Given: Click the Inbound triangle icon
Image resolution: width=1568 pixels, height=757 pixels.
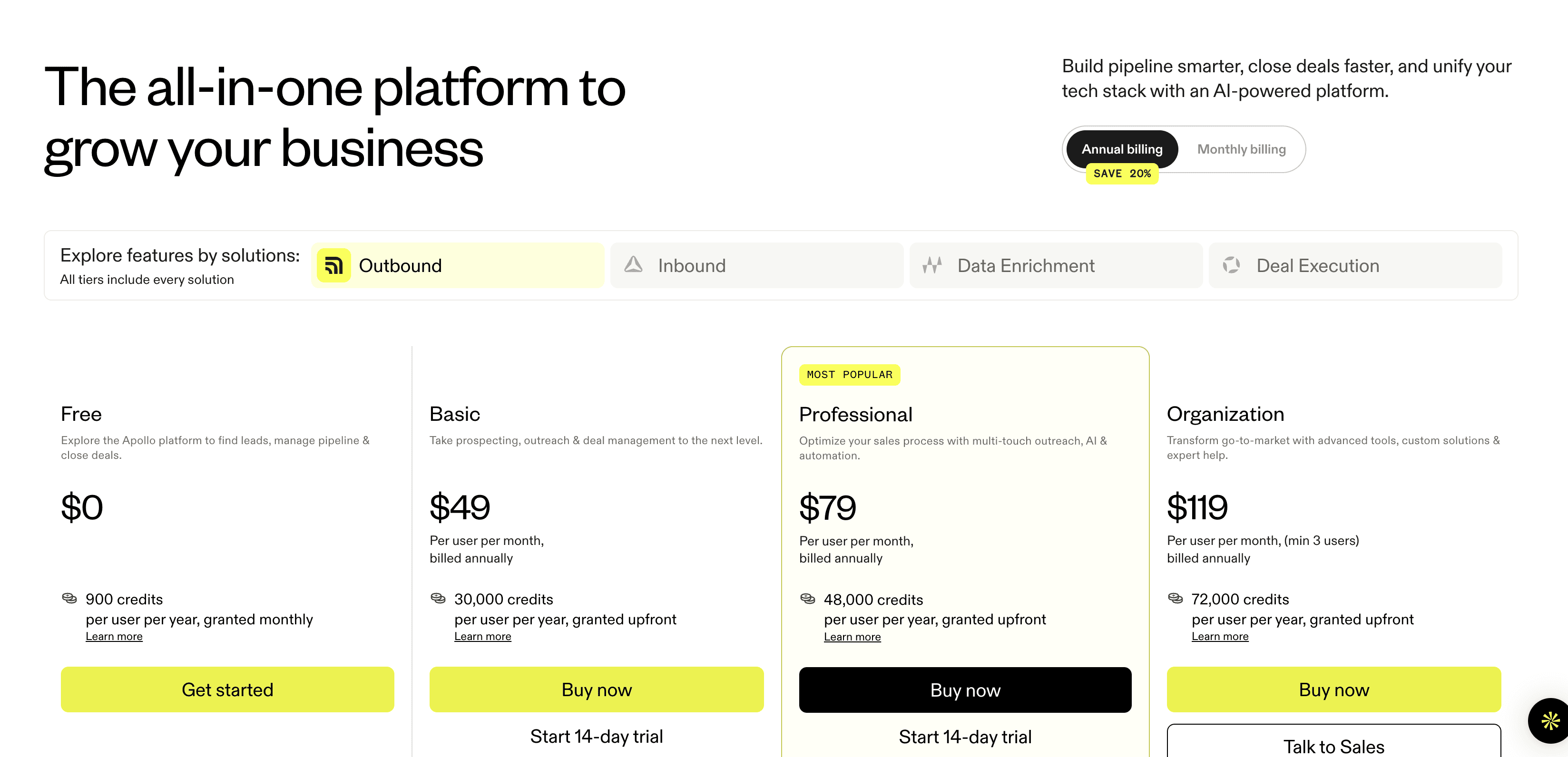Looking at the screenshot, I should pyautogui.click(x=633, y=265).
